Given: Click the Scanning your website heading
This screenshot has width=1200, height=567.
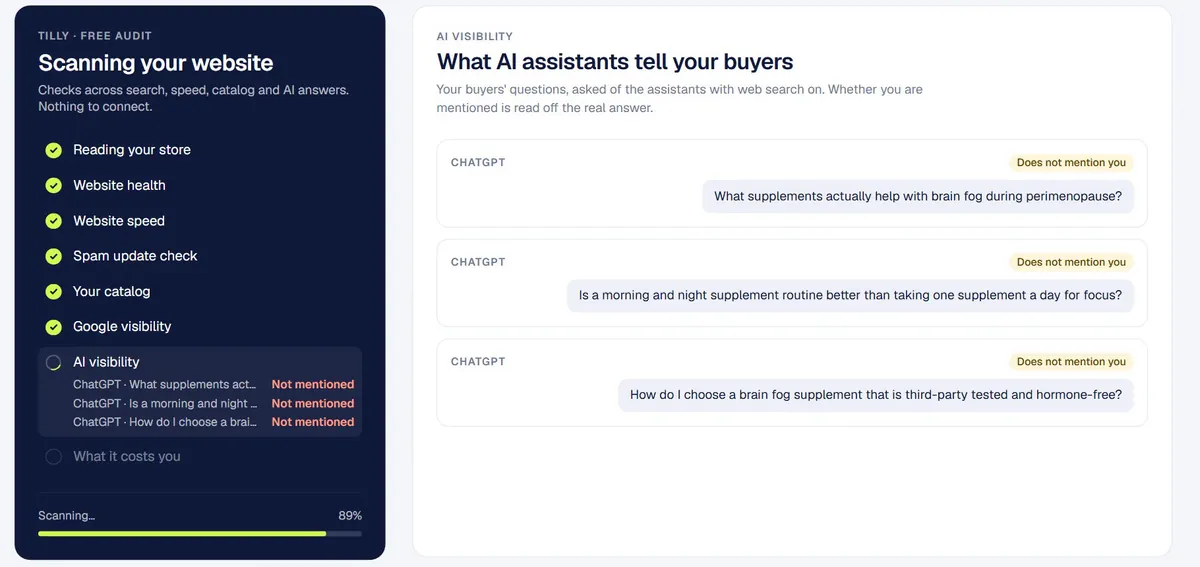Looking at the screenshot, I should point(156,63).
